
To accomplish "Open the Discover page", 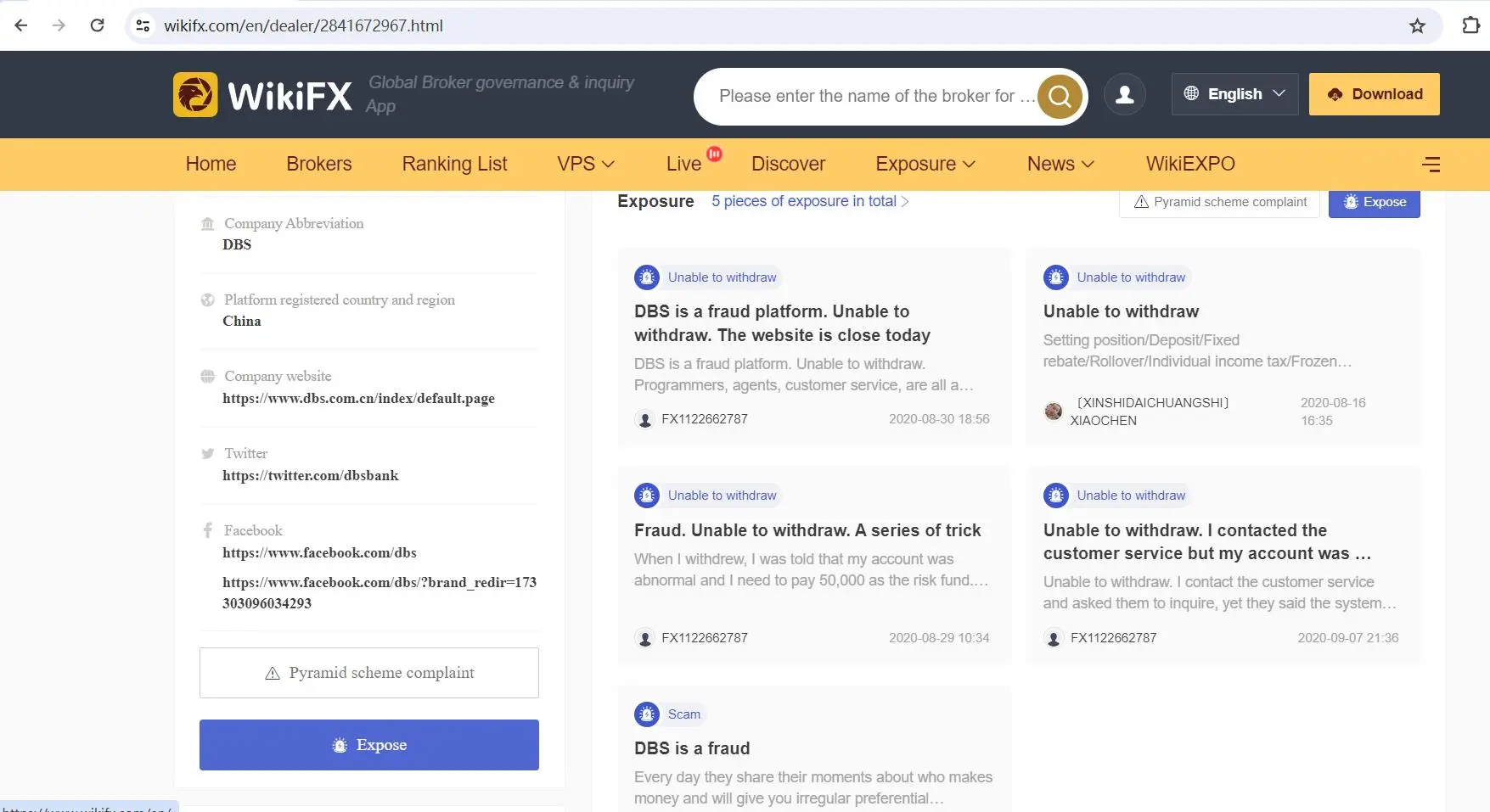I will (x=788, y=164).
